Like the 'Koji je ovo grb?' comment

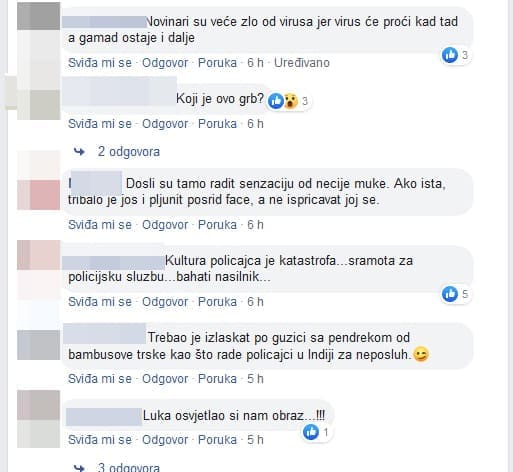pyautogui.click(x=100, y=124)
